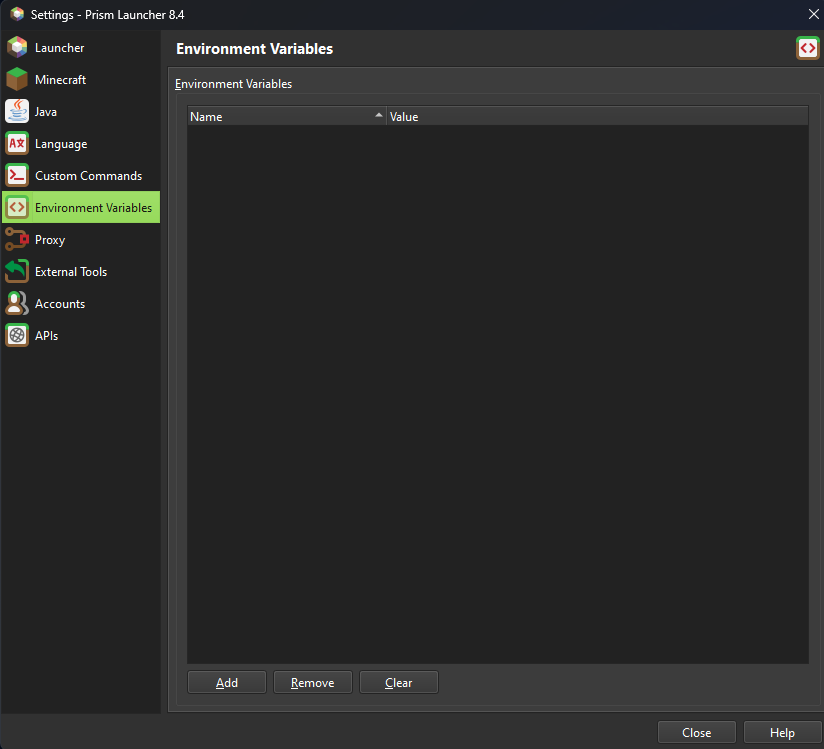Sort by the Name column header
Viewport: 824px width, 749px height.
(287, 116)
